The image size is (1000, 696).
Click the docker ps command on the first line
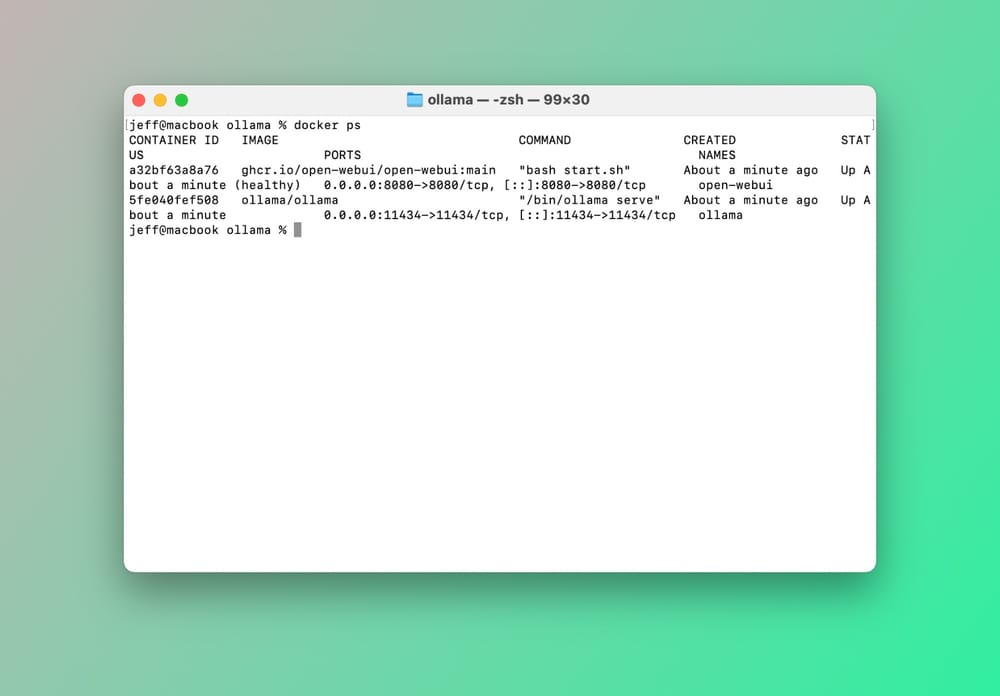pos(330,125)
